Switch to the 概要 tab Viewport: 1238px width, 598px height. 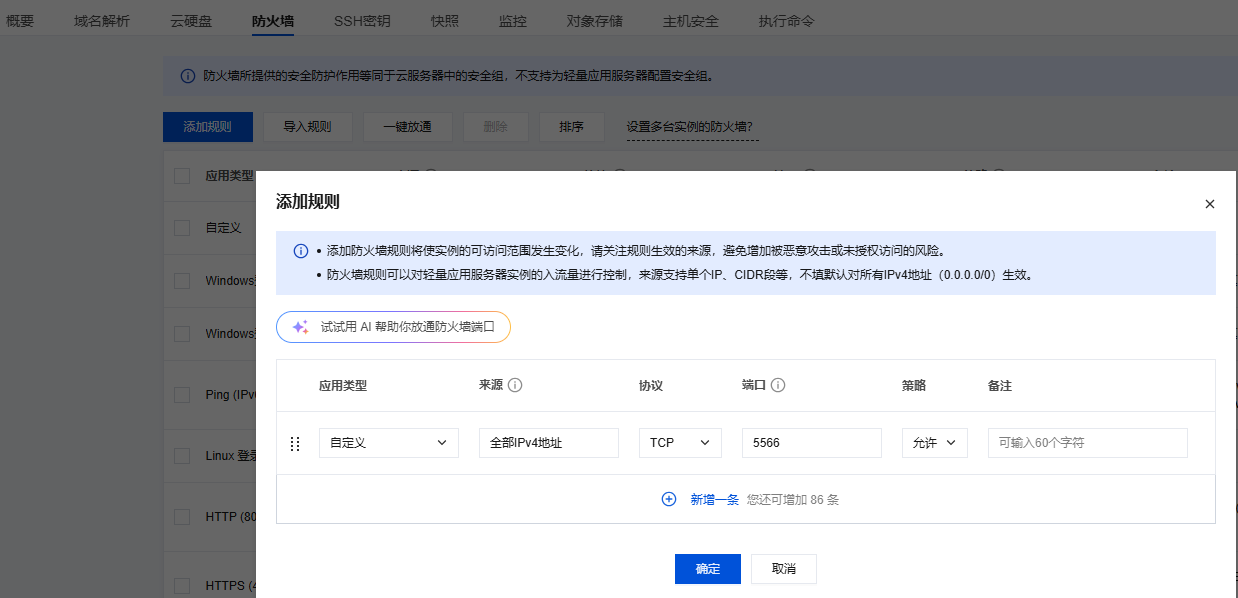[20, 20]
